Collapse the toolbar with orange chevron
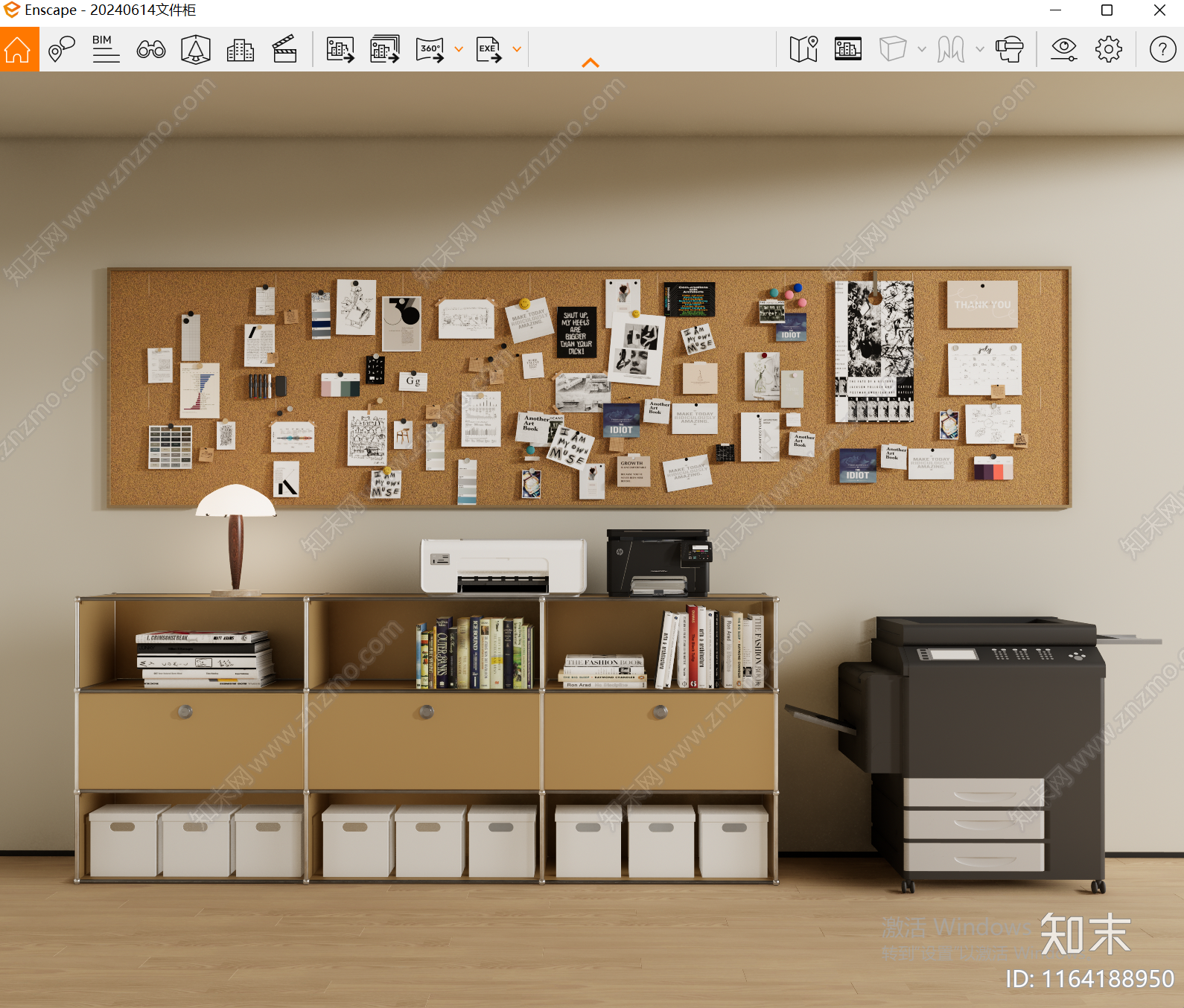The image size is (1184, 1008). click(591, 63)
